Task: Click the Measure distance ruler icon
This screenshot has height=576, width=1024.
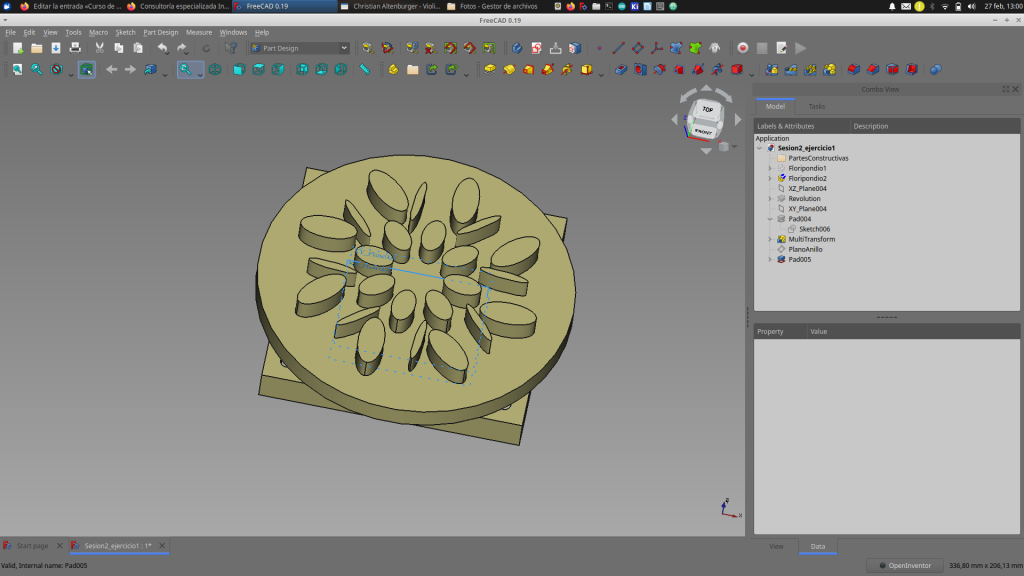Action: [x=365, y=70]
